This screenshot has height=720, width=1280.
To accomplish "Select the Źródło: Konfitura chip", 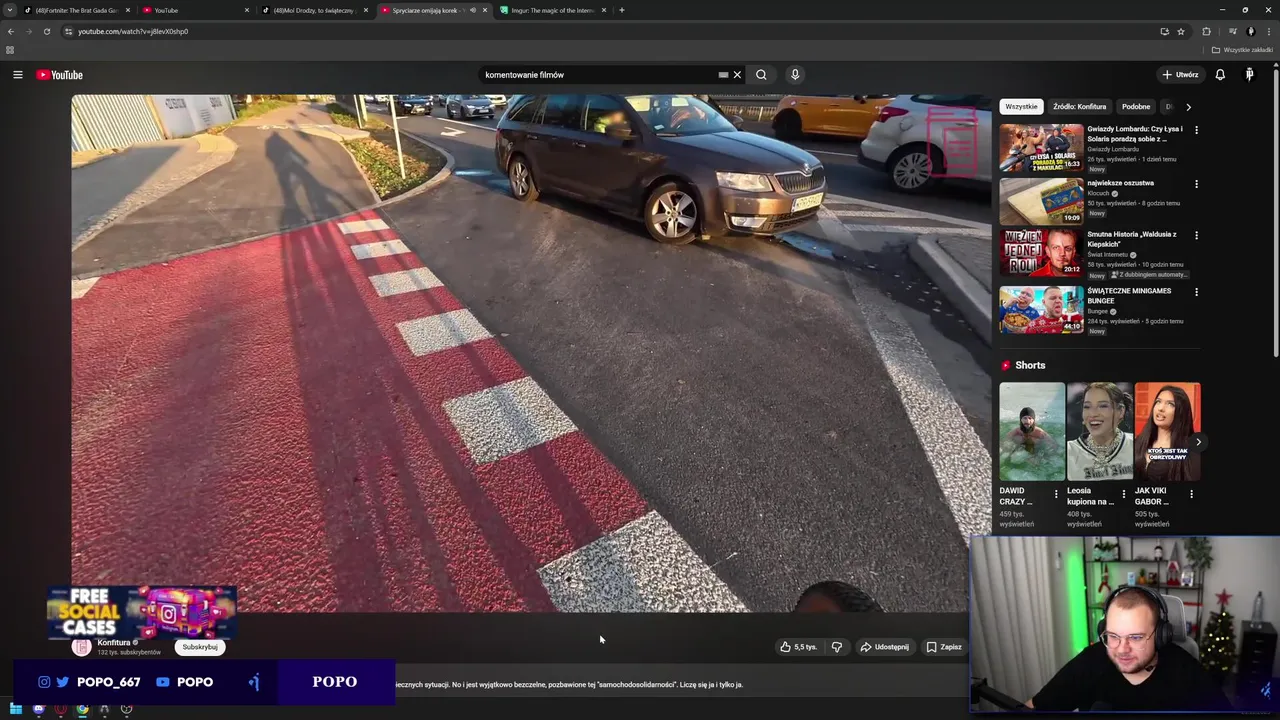I will [1079, 106].
